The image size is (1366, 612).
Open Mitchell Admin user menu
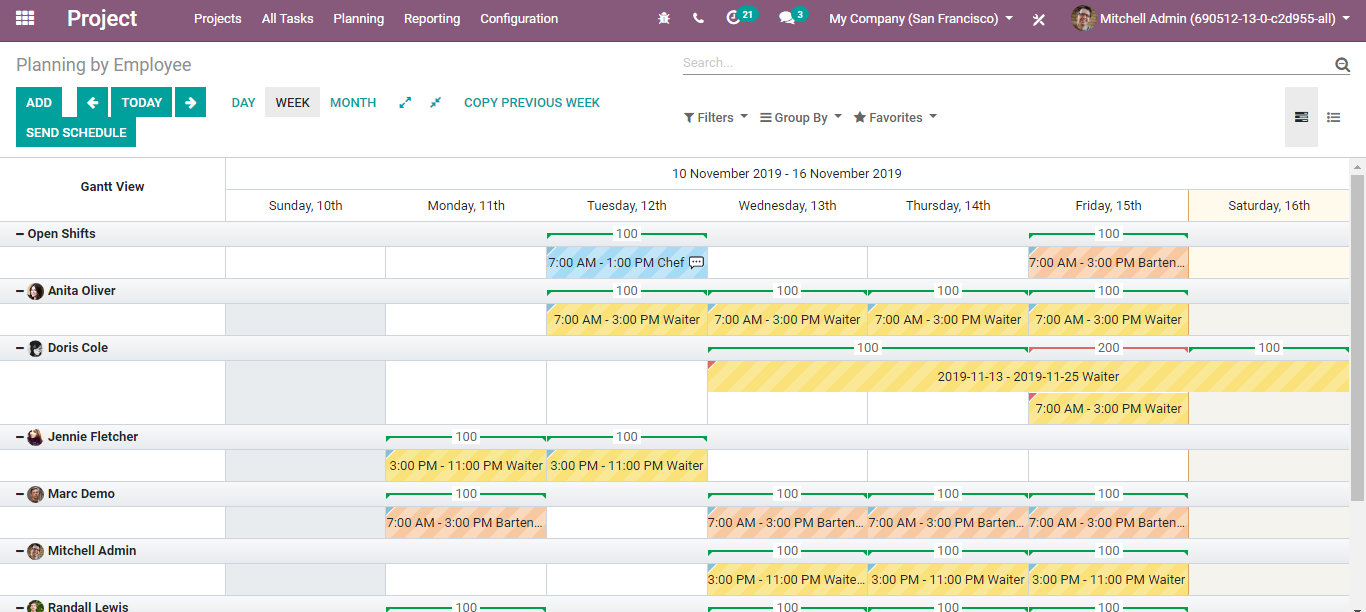pyautogui.click(x=1210, y=18)
